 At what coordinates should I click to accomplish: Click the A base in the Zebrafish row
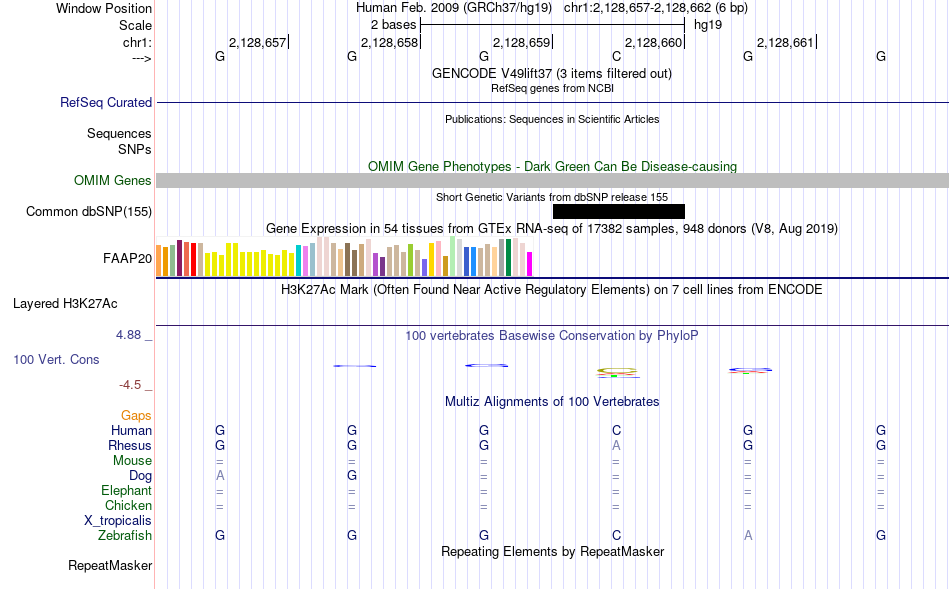(x=748, y=535)
